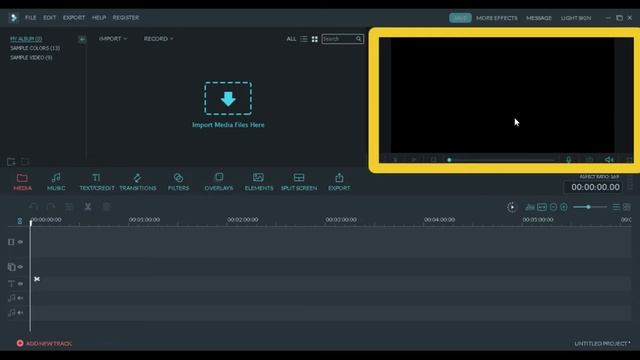Mute the preview volume speaker
Screen dimensions: 640x360
point(609,160)
